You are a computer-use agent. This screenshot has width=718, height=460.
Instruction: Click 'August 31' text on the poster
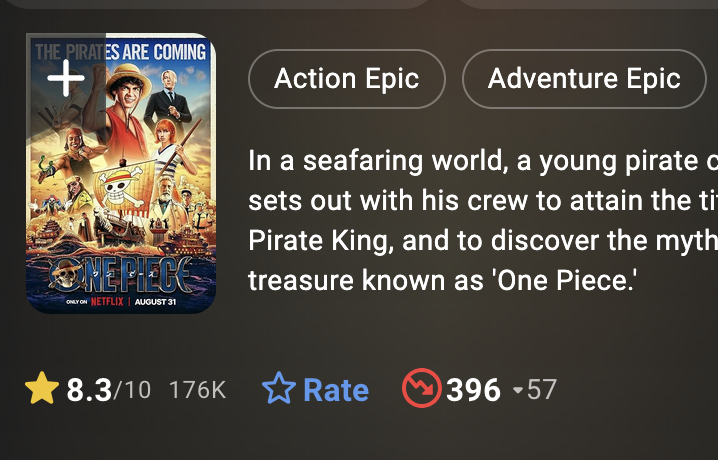click(155, 300)
